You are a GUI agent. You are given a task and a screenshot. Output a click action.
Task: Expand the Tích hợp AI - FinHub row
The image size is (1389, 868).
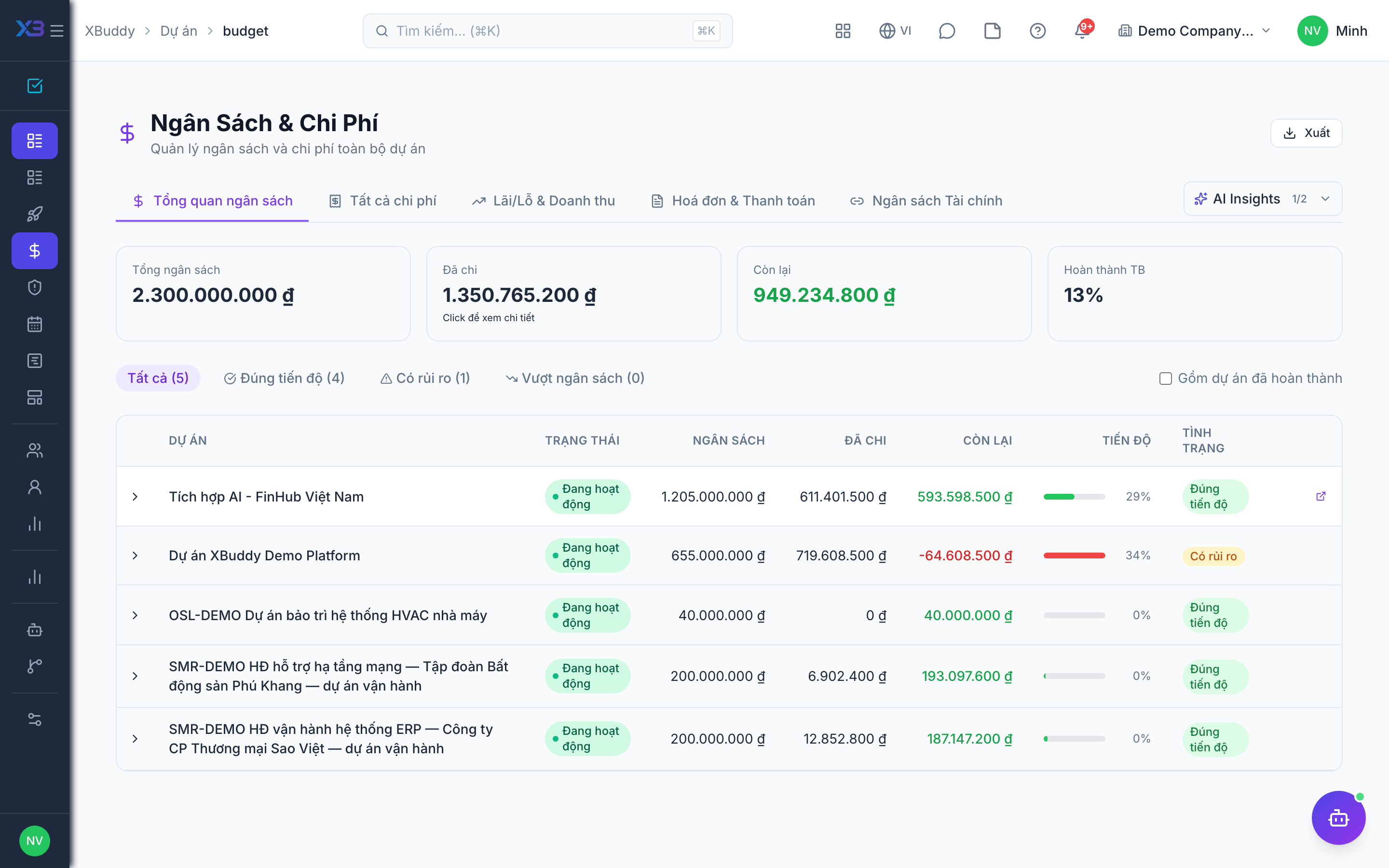point(135,496)
